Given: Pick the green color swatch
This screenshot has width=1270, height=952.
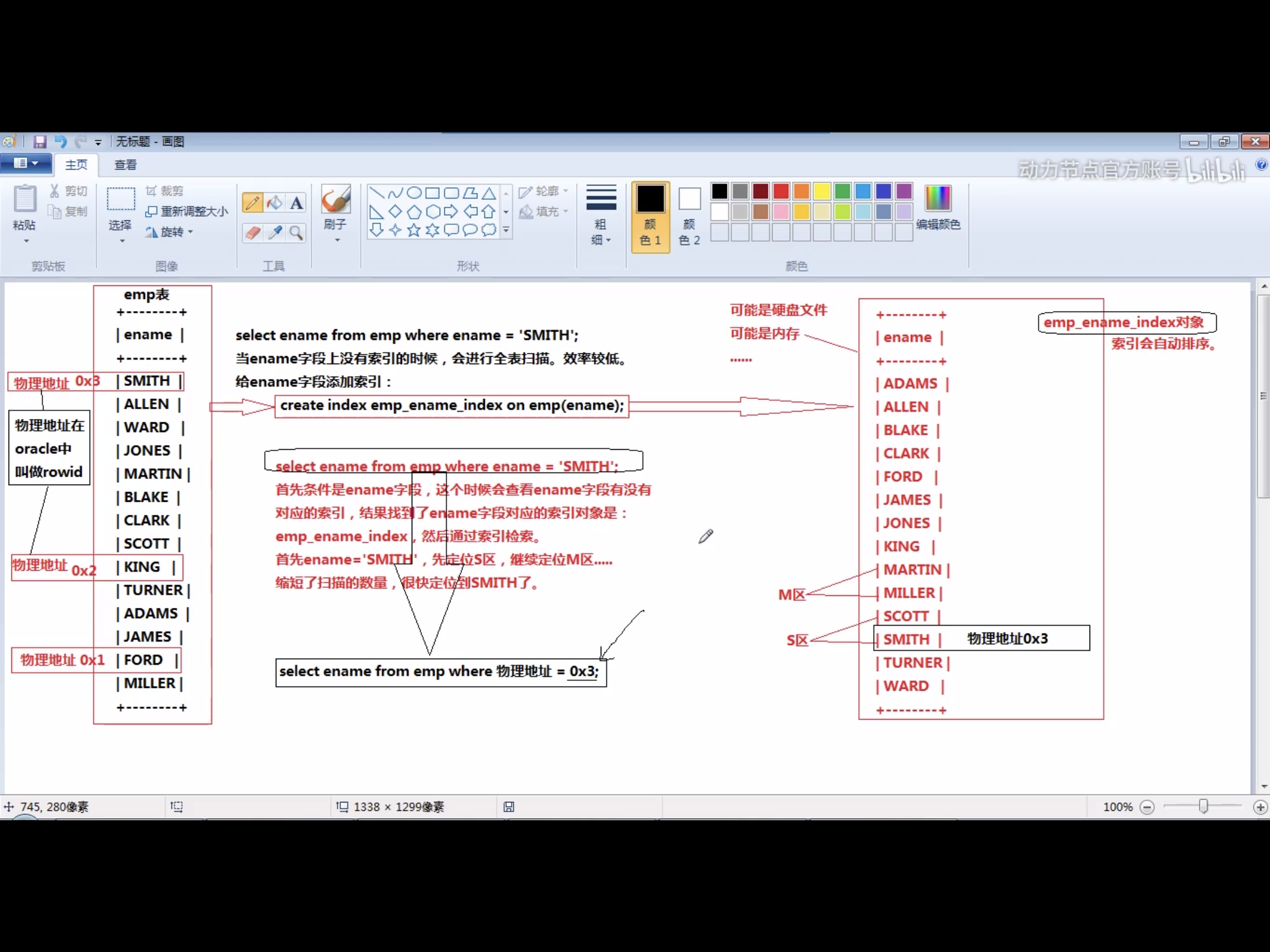Looking at the screenshot, I should (x=842, y=191).
